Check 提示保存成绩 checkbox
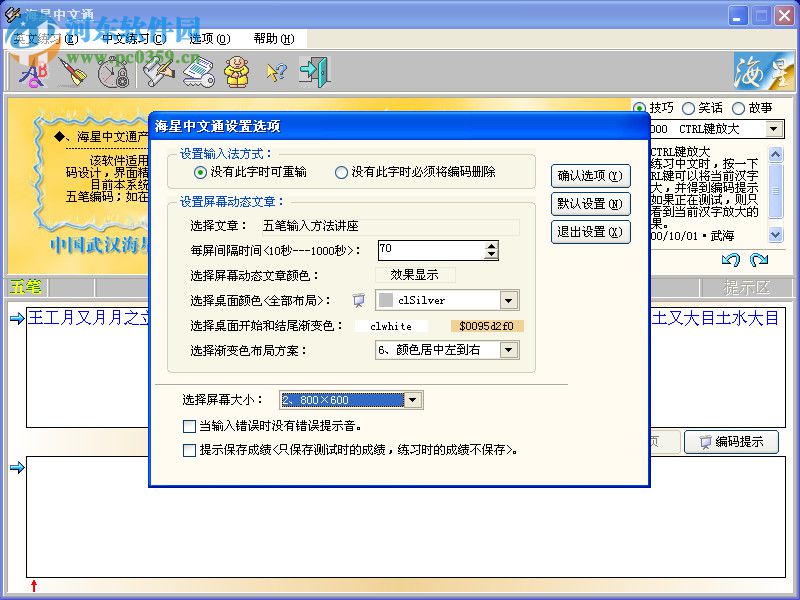This screenshot has height=600, width=800. (x=189, y=450)
